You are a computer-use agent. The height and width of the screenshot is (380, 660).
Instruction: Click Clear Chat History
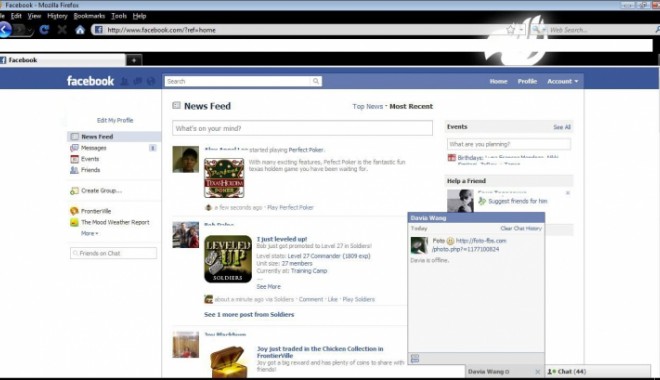[521, 228]
